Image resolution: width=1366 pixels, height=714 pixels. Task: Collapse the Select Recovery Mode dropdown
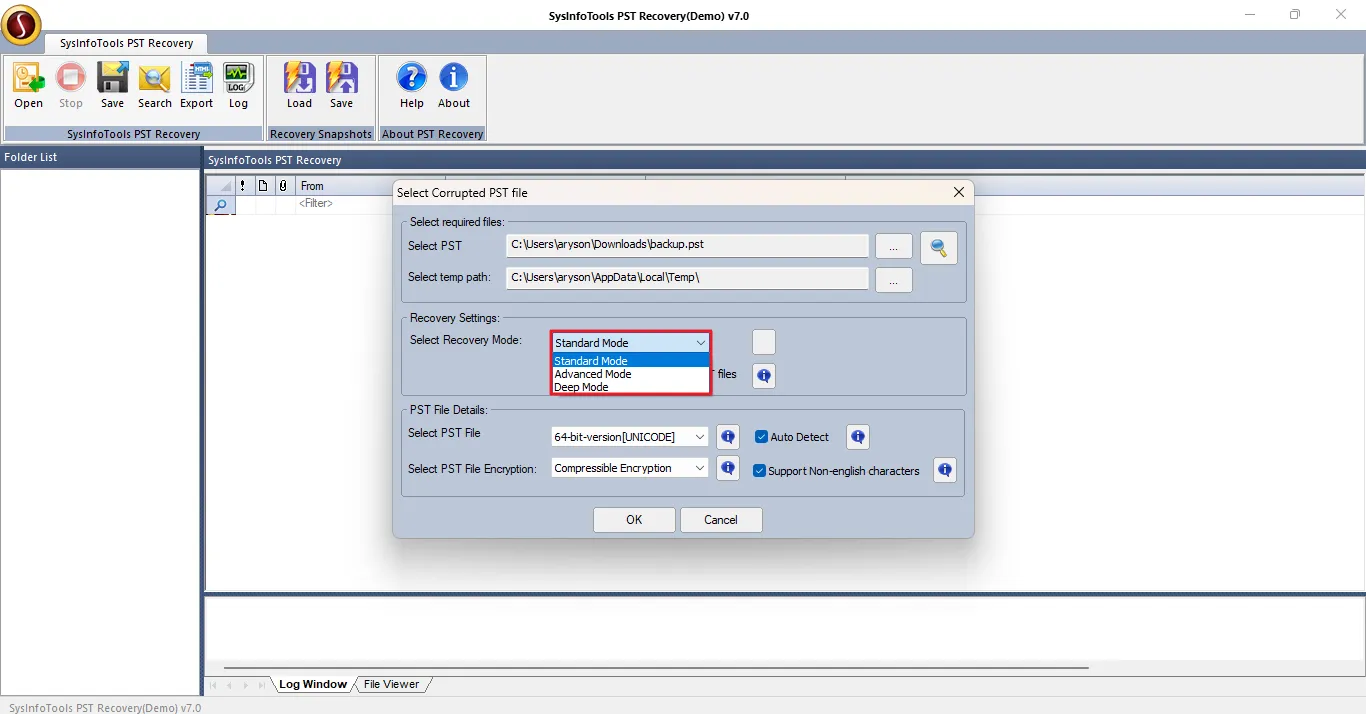(x=701, y=343)
